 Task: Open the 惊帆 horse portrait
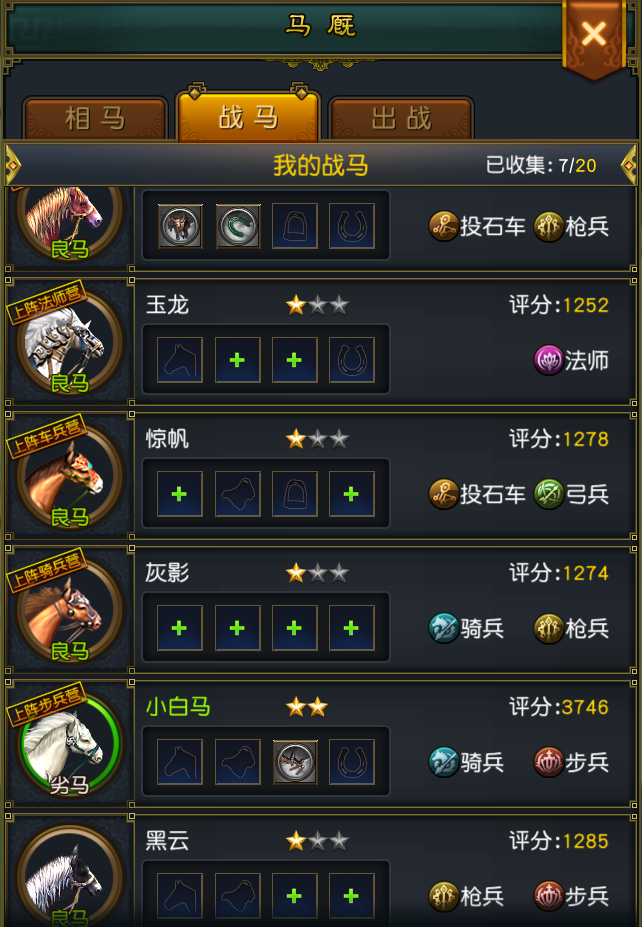tap(70, 478)
